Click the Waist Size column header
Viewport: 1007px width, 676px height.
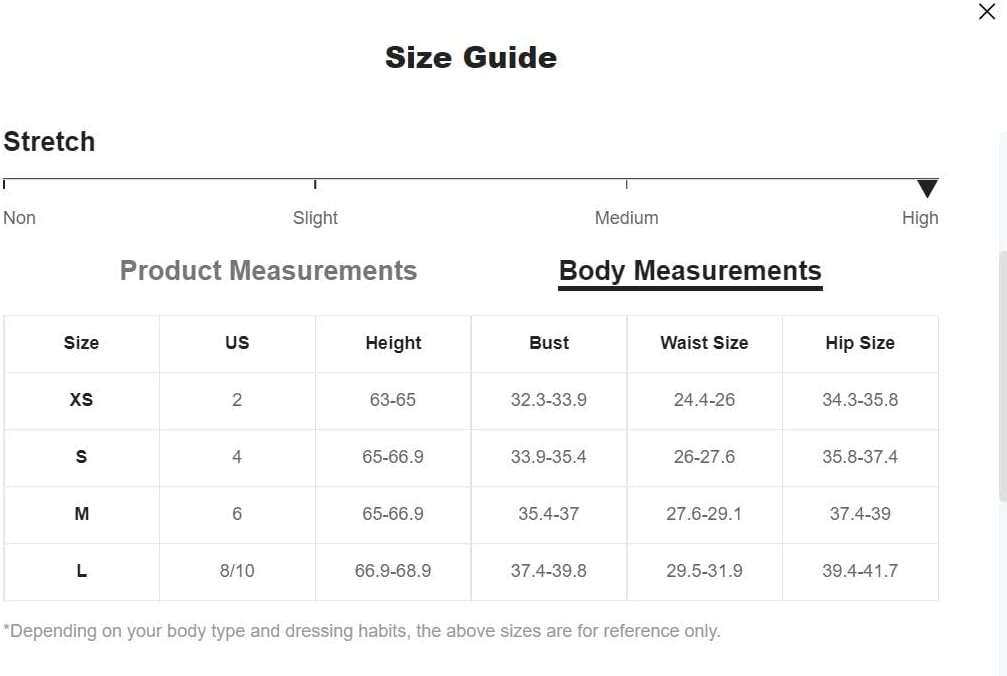click(705, 343)
